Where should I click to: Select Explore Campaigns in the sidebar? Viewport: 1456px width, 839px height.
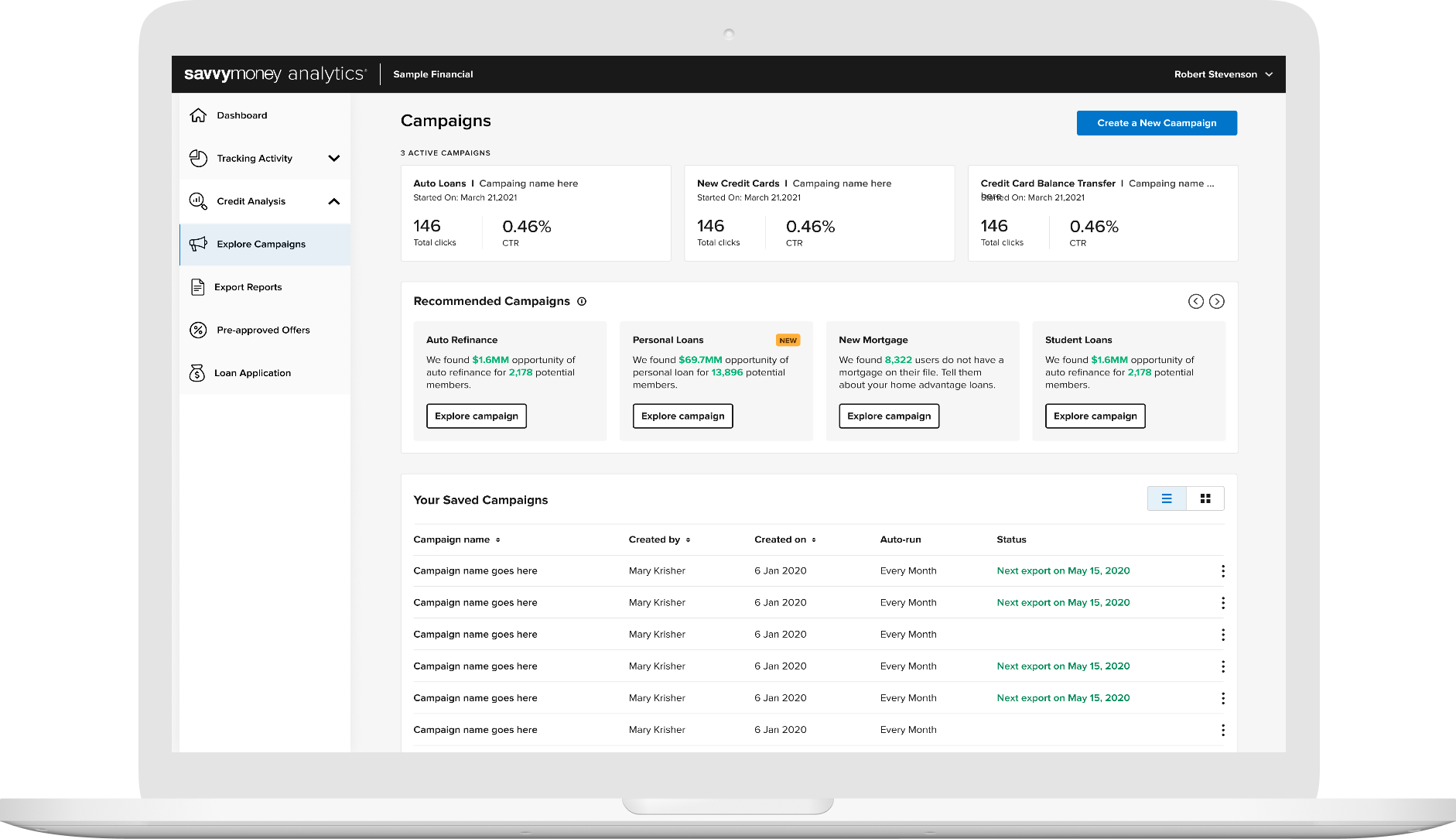(261, 245)
